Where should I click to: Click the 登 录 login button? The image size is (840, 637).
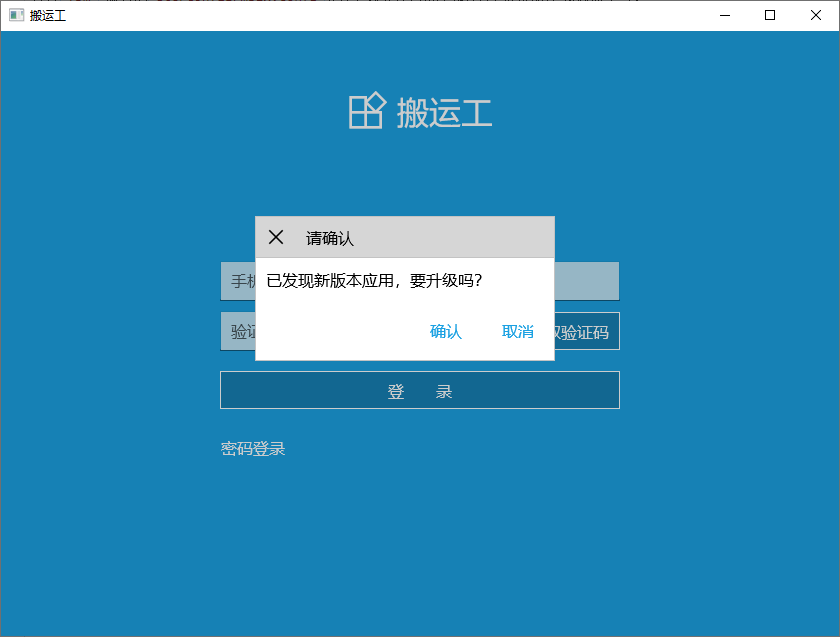tap(419, 390)
